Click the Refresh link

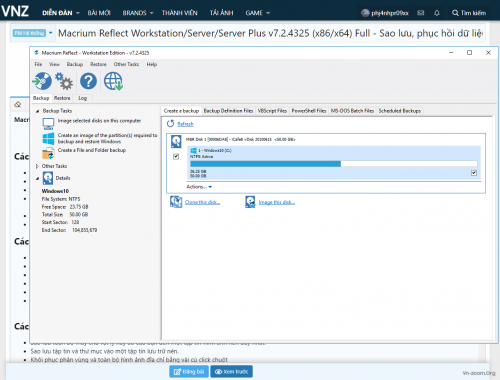(185, 124)
